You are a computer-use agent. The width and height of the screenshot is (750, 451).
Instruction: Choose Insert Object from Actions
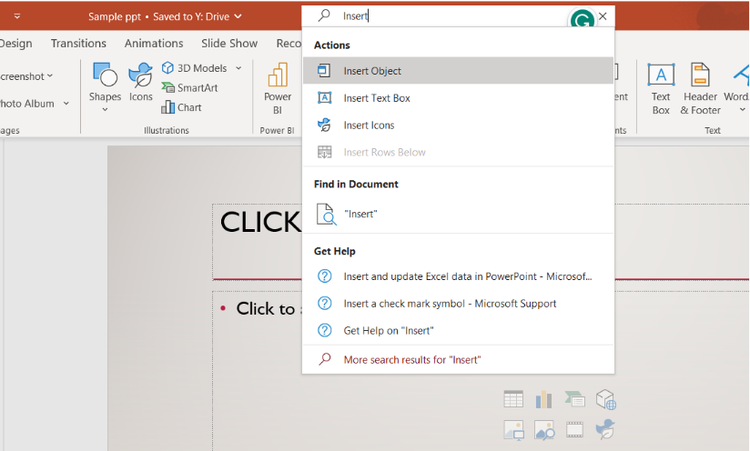pos(458,71)
